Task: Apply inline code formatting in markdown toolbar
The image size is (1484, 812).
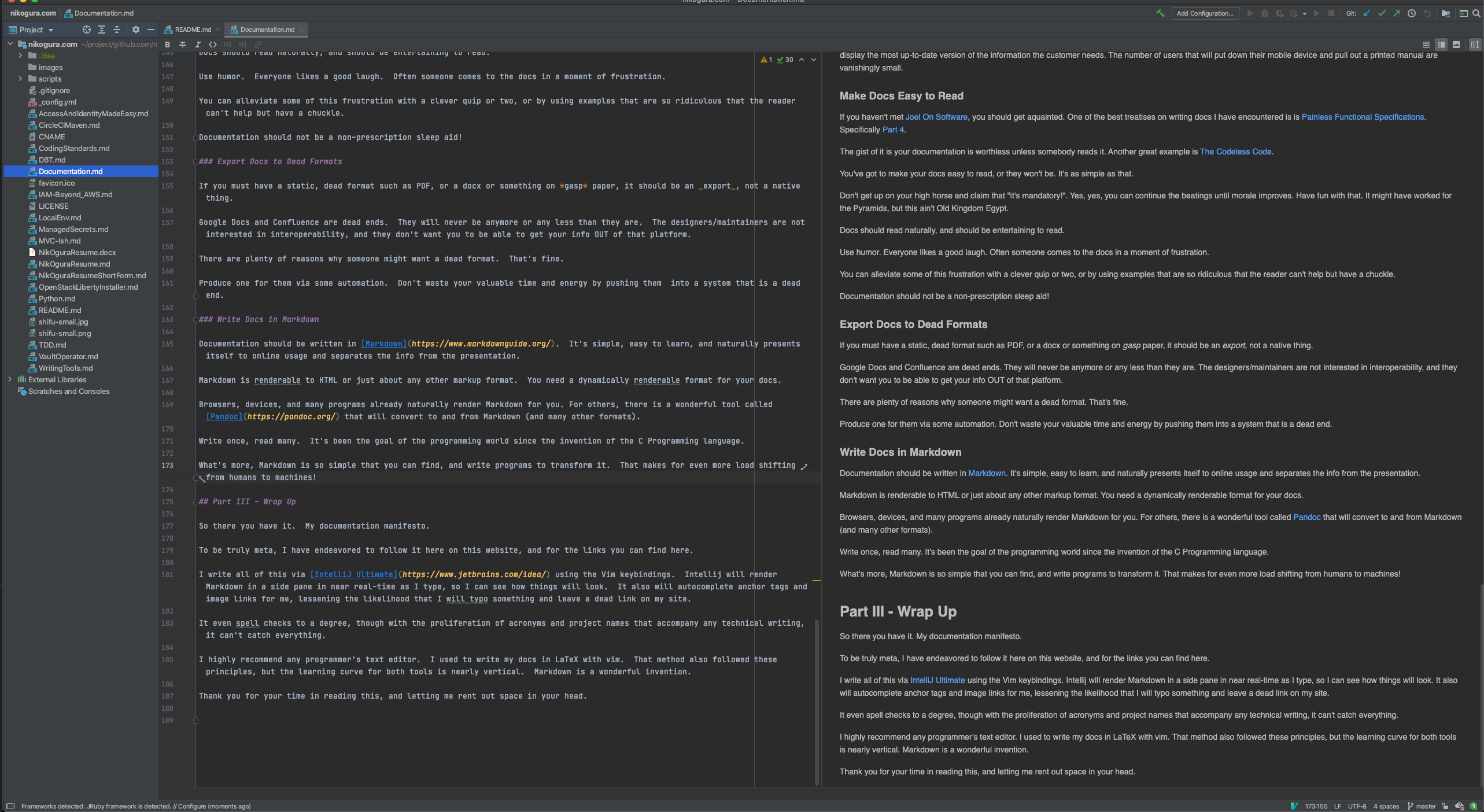Action: 213,45
